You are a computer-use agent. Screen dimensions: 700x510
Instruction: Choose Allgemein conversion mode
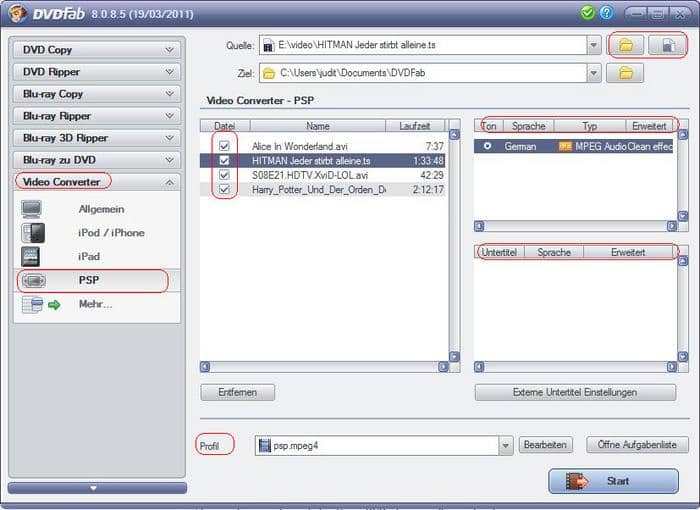(x=96, y=209)
